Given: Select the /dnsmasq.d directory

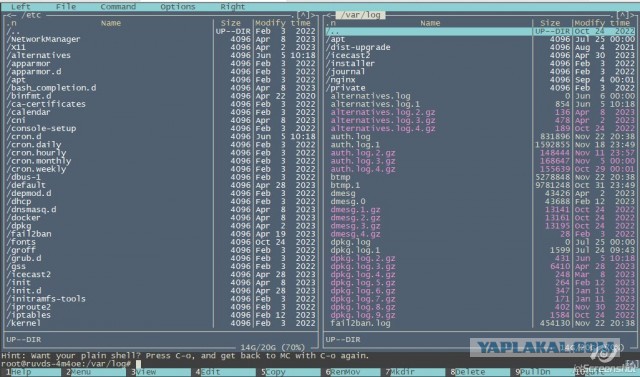Looking at the screenshot, I should point(161,210).
